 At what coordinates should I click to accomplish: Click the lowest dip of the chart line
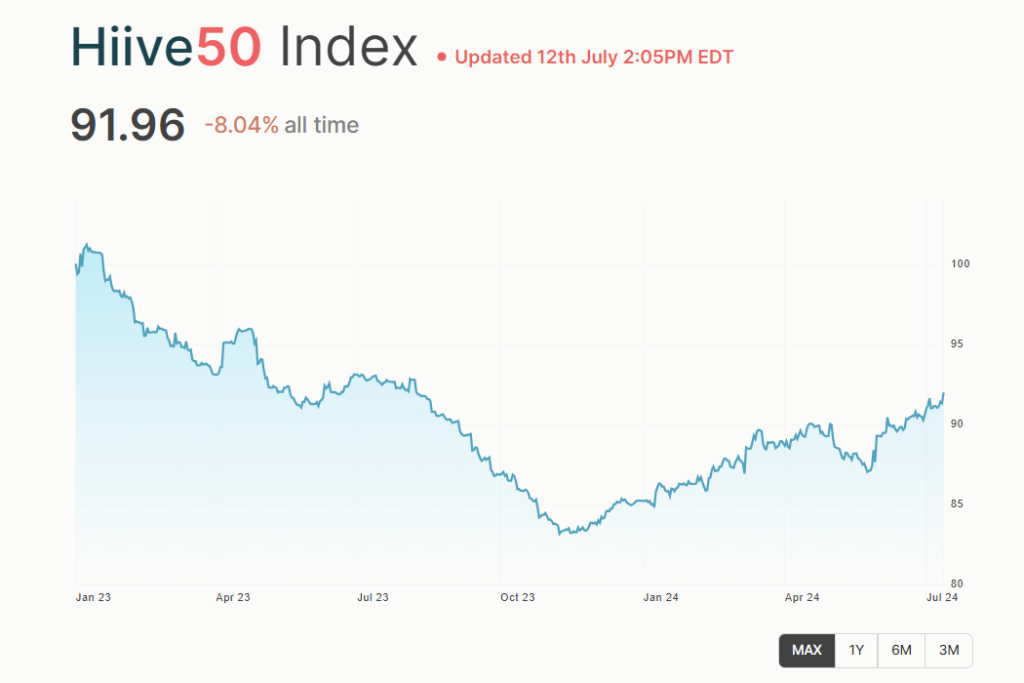click(560, 535)
